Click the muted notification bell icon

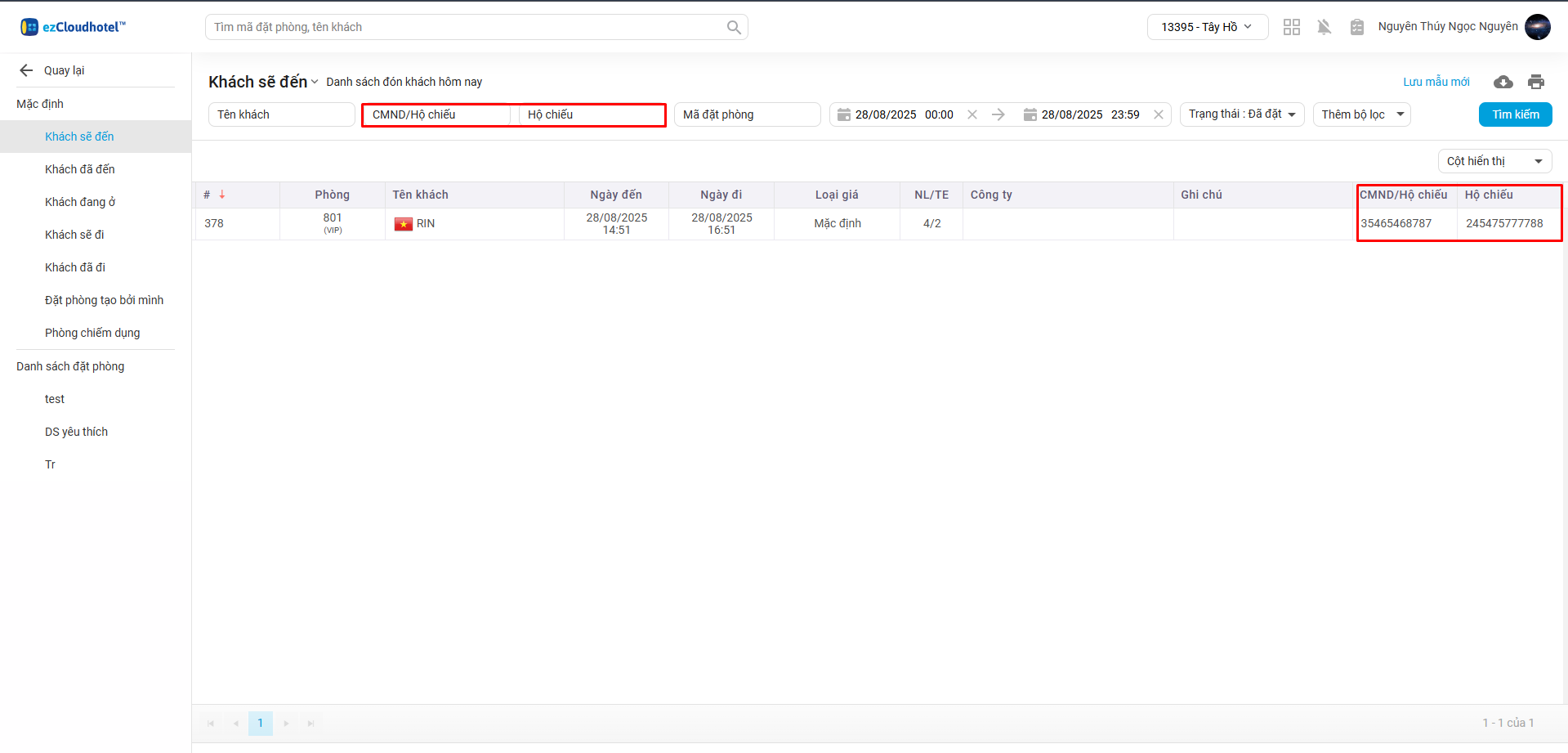click(x=1324, y=27)
